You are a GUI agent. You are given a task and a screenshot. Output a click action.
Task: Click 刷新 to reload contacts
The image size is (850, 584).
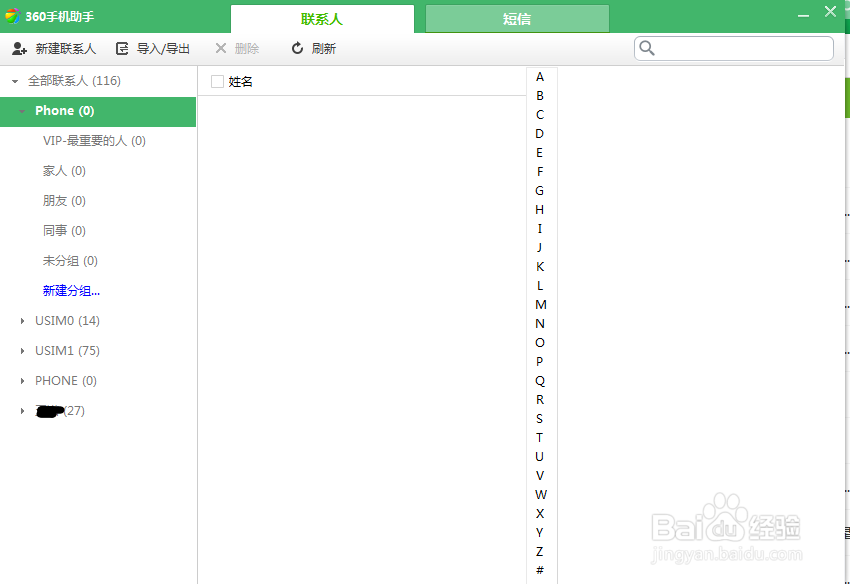click(324, 49)
